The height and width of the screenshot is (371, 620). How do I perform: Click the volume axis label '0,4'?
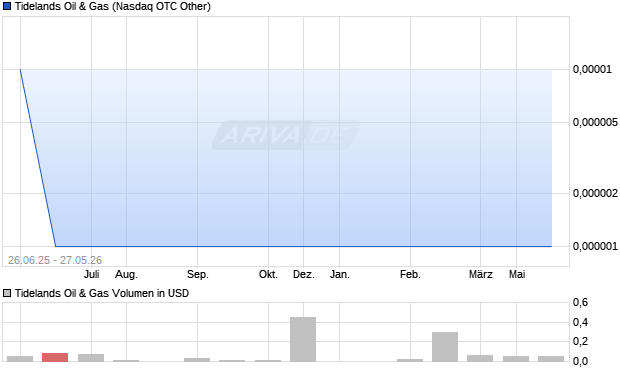point(580,322)
